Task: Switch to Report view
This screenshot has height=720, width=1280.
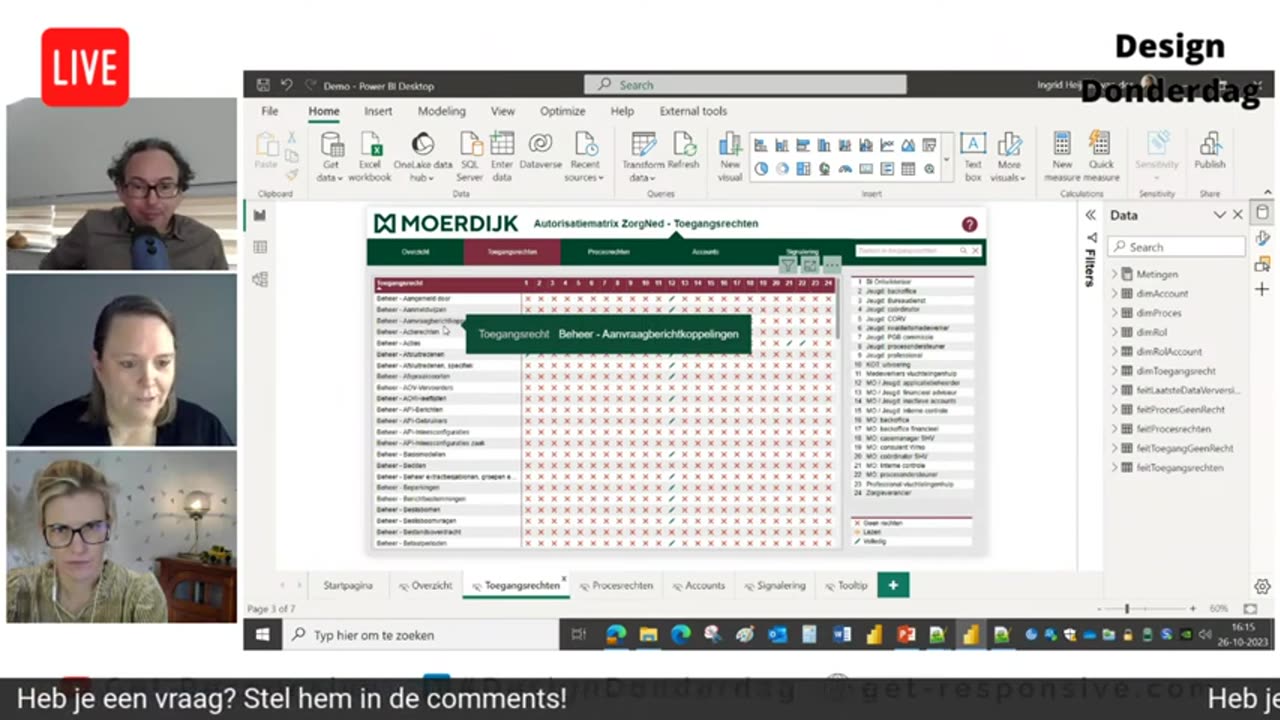Action: pos(260,215)
